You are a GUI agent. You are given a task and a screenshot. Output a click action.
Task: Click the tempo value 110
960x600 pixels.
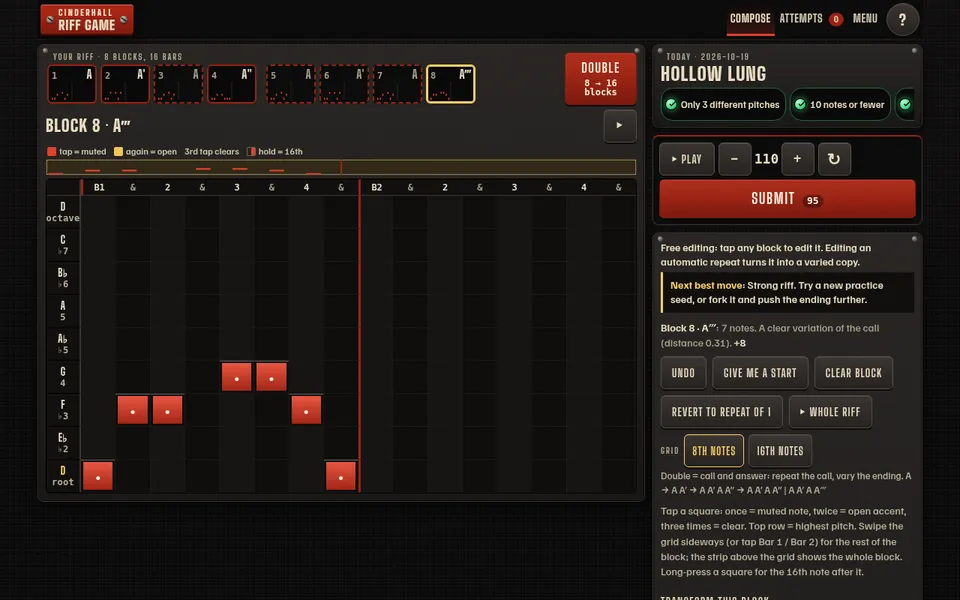766,159
